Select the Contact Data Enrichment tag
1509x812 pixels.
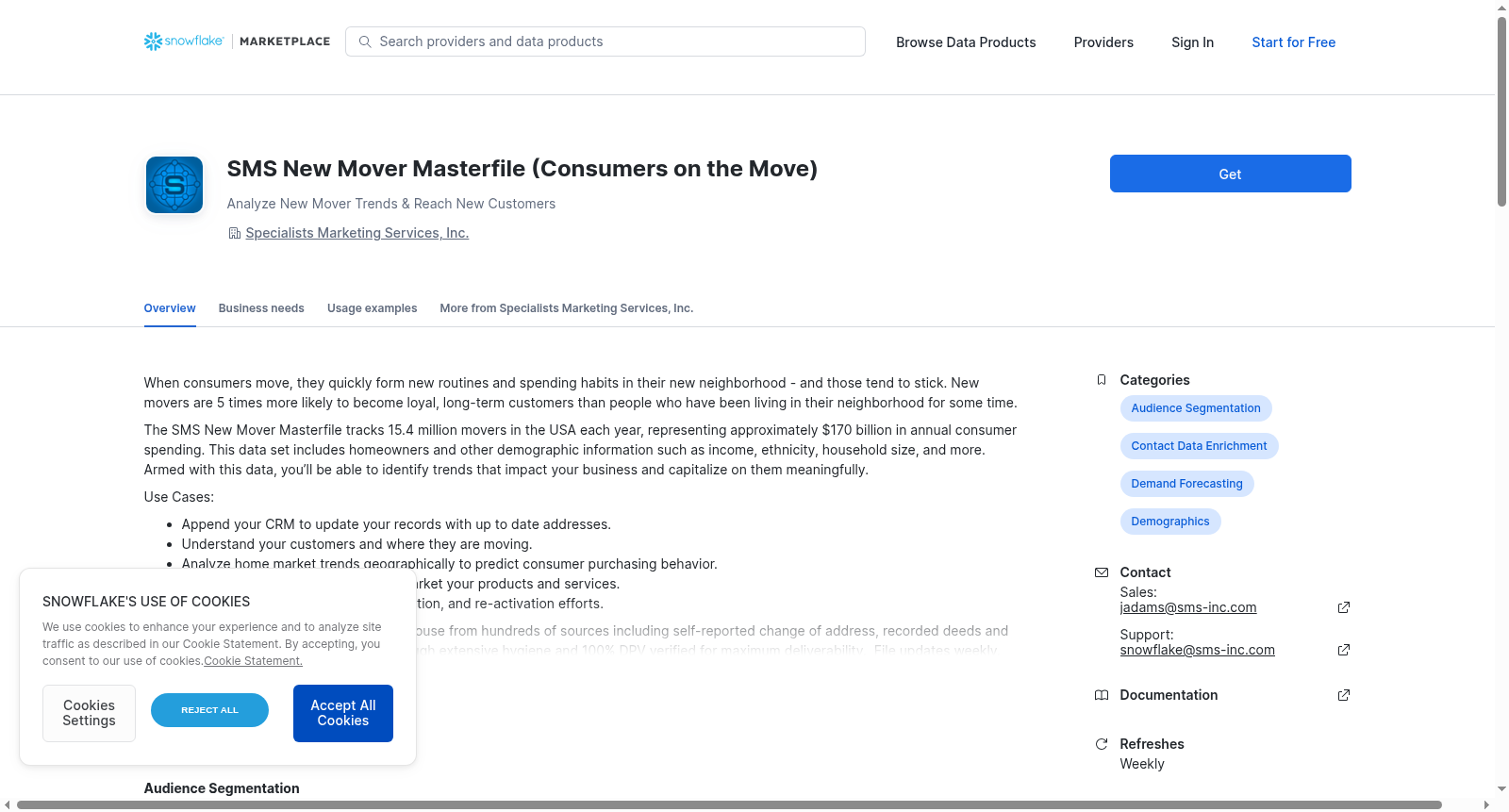[1199, 446]
